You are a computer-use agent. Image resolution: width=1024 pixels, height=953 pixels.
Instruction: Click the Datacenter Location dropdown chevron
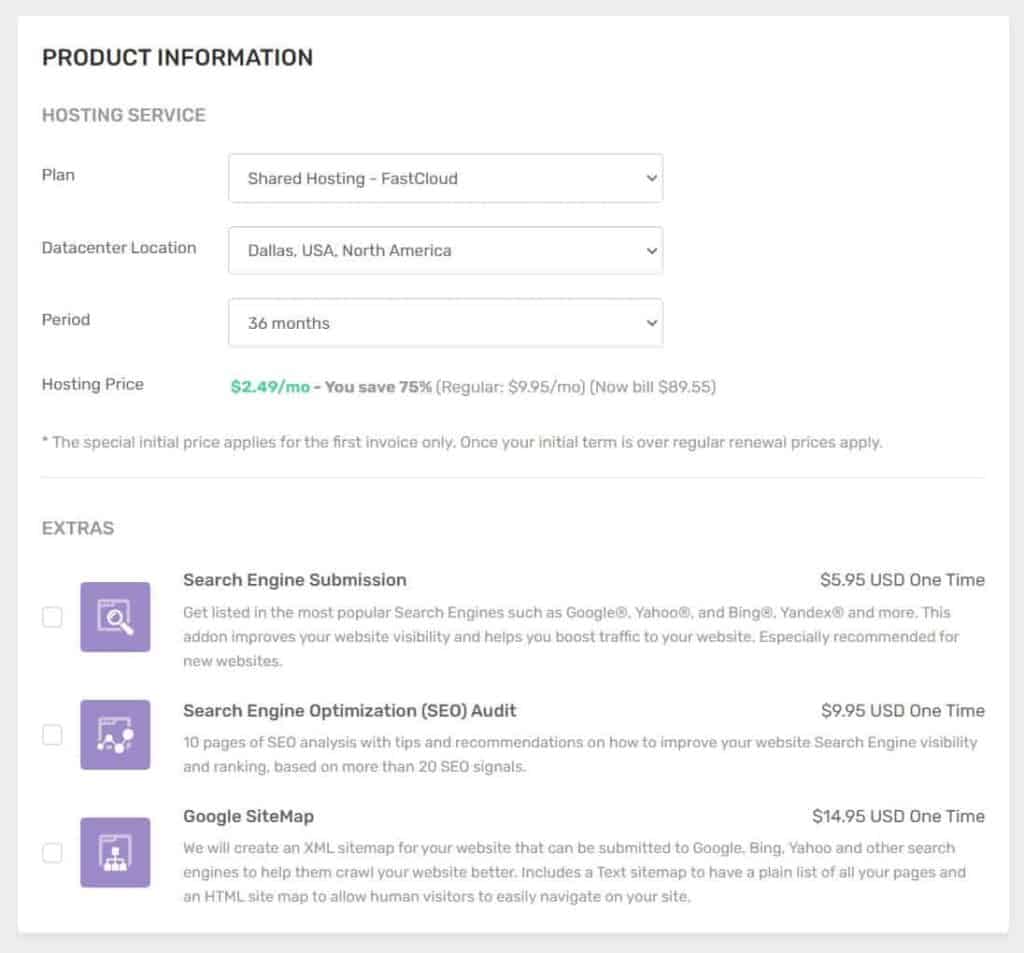pos(651,250)
